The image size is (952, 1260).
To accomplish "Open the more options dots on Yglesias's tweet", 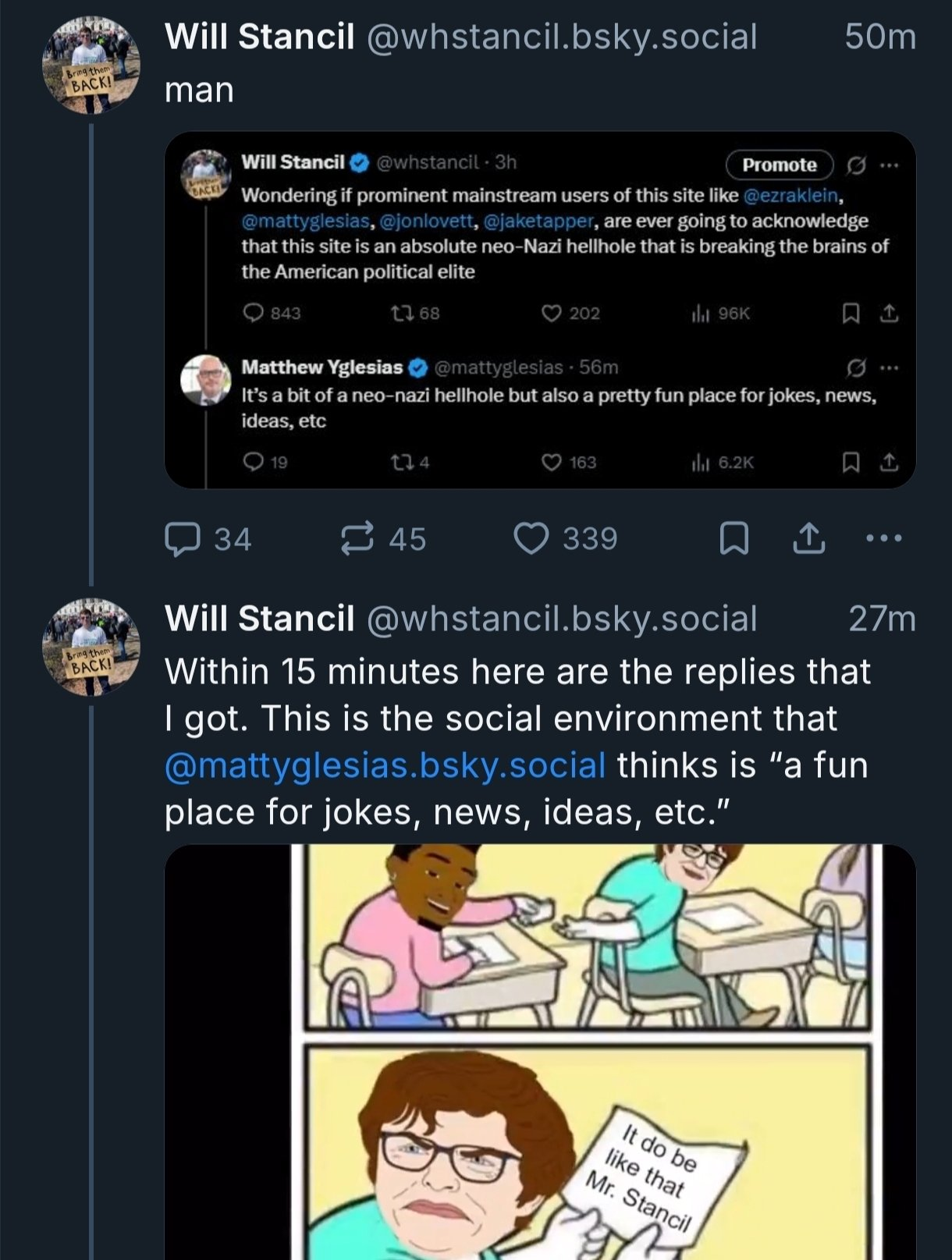I will pyautogui.click(x=890, y=367).
